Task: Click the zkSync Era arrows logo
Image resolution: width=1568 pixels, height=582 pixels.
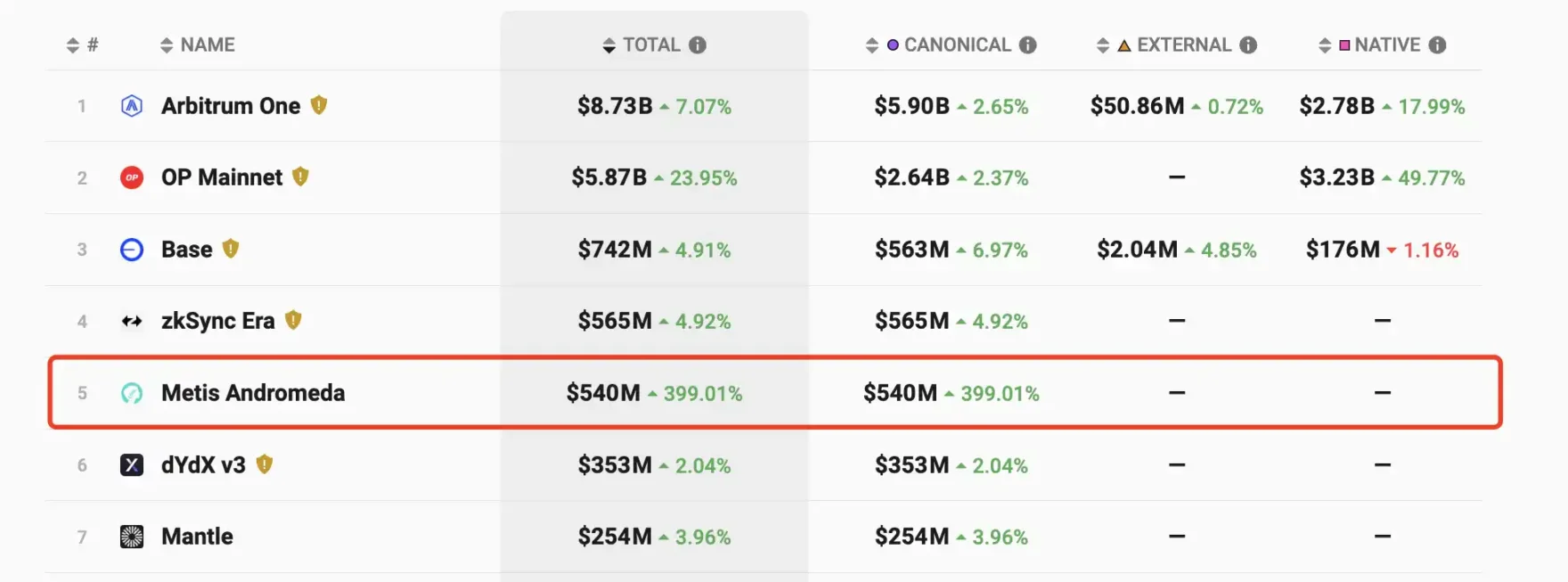Action: tap(132, 321)
